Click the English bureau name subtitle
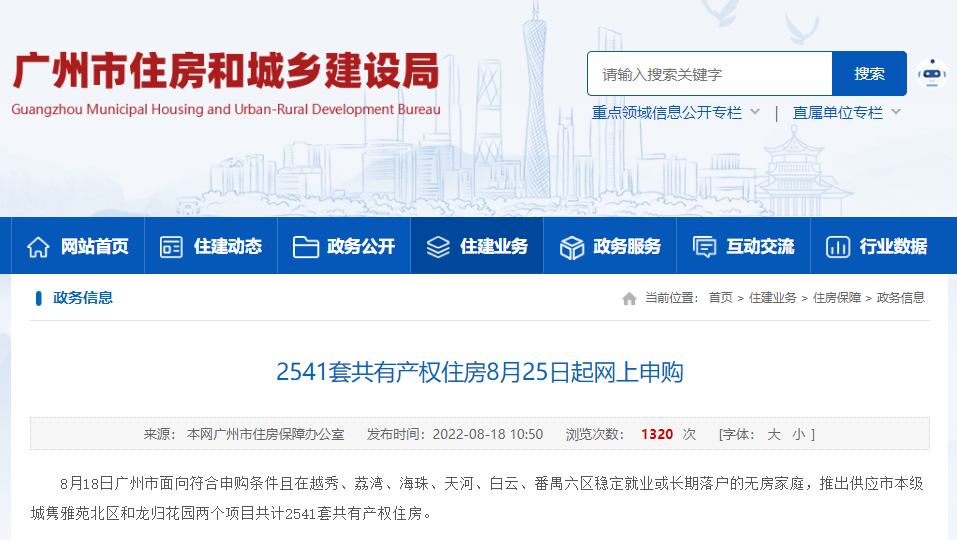 tap(226, 110)
